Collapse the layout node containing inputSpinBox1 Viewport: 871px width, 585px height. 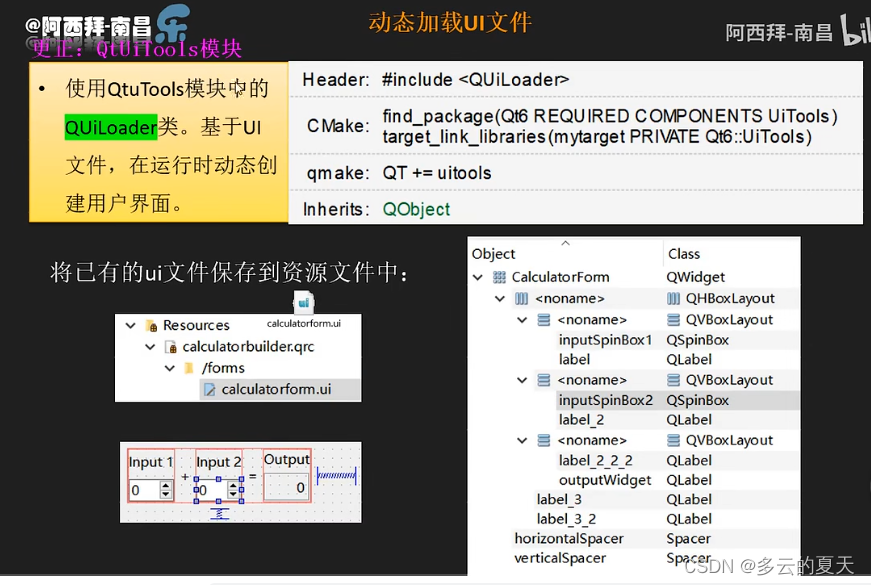(522, 320)
